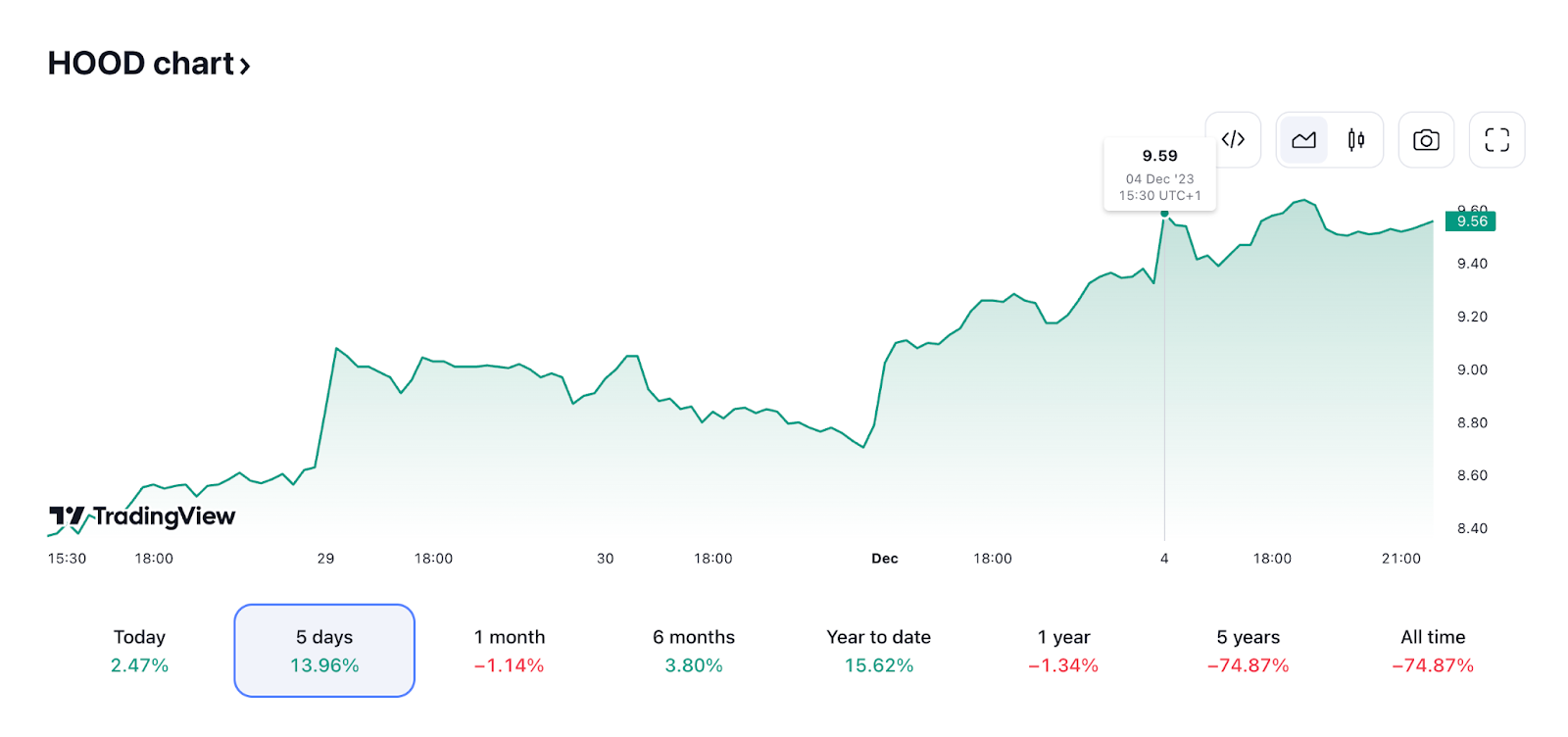Click the TradingView logo
Screen dimensions: 1568x737
point(142,516)
